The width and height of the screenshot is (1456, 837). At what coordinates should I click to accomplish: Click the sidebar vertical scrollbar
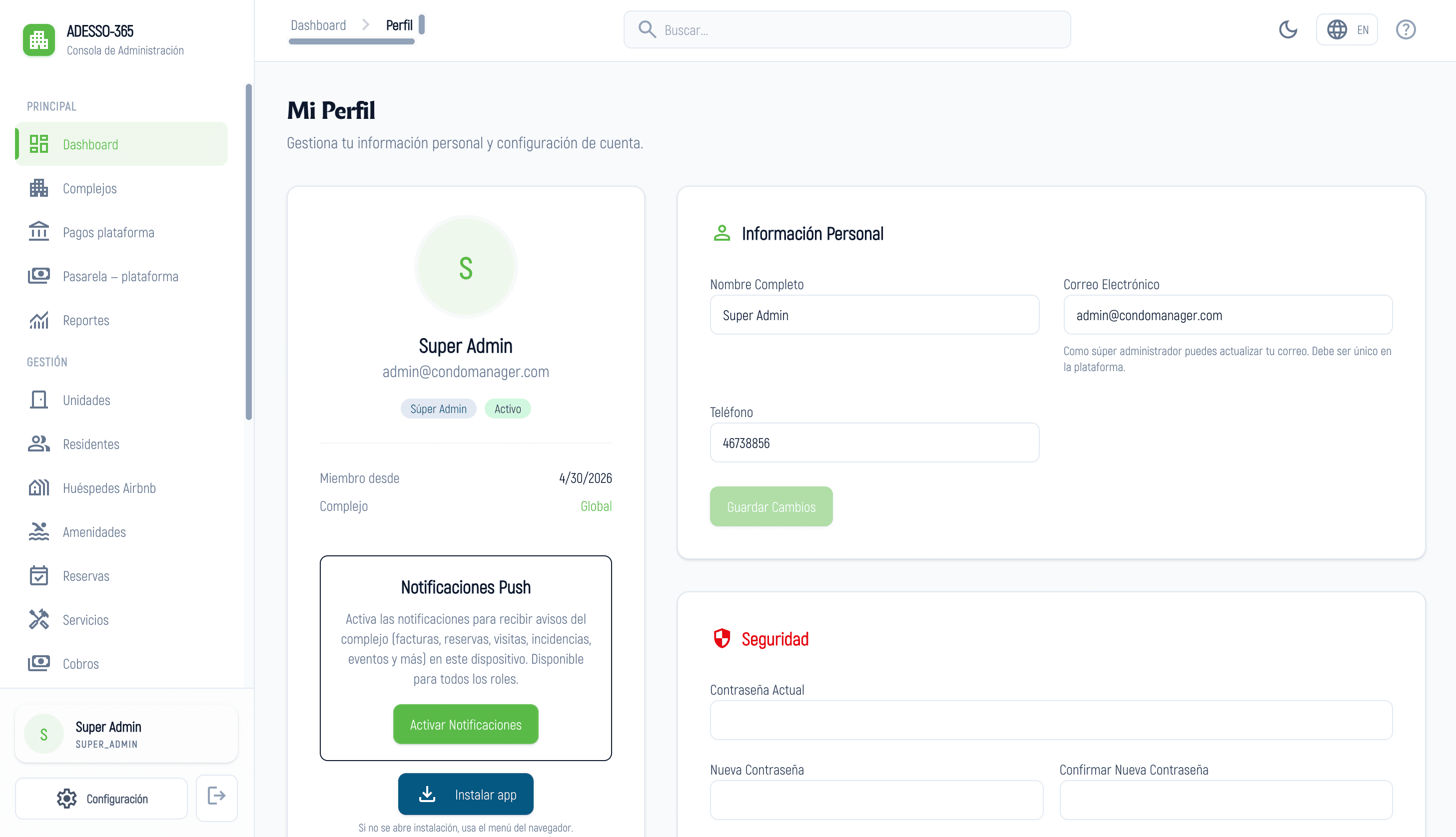tap(248, 252)
